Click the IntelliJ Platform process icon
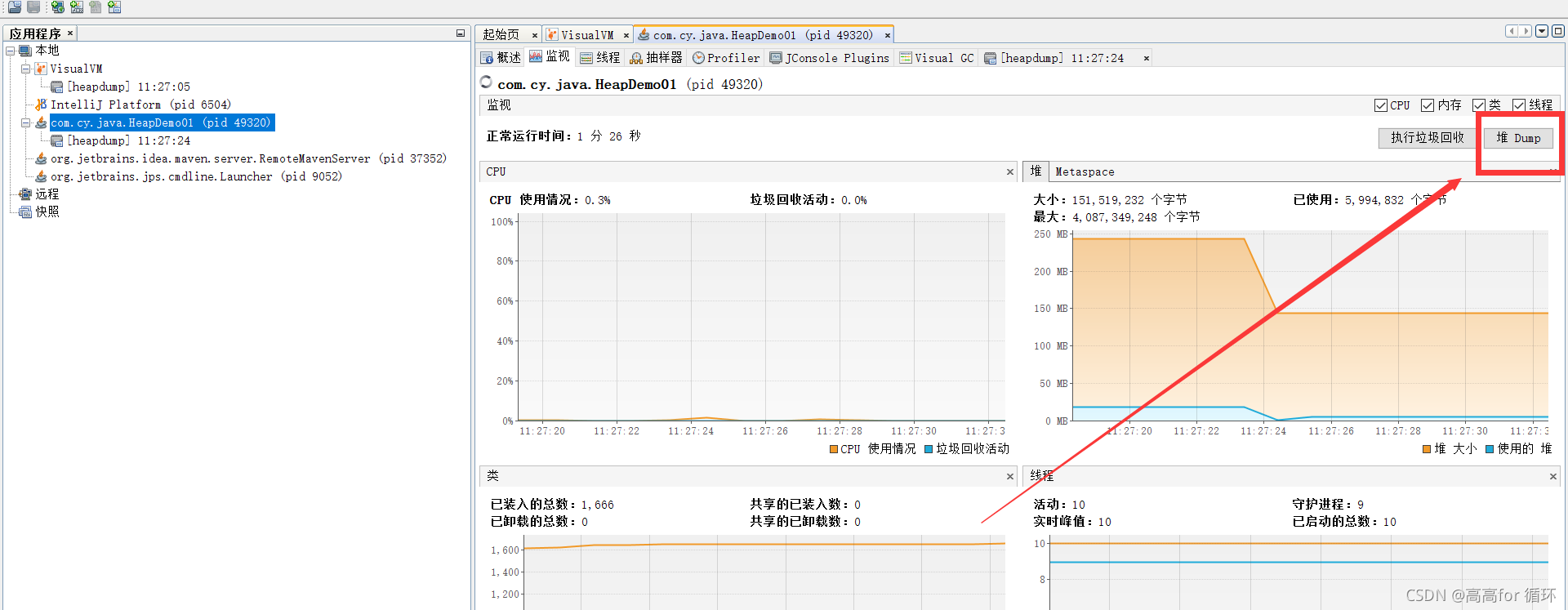Screen dimensions: 1568x610 41,105
